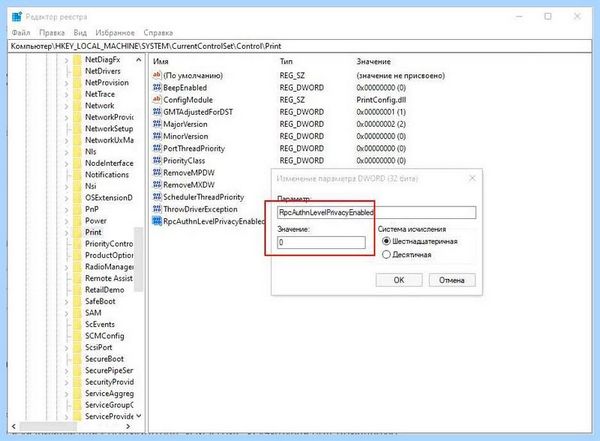
Task: Click the RemoveMXDW DWORD icon
Action: 157,185
